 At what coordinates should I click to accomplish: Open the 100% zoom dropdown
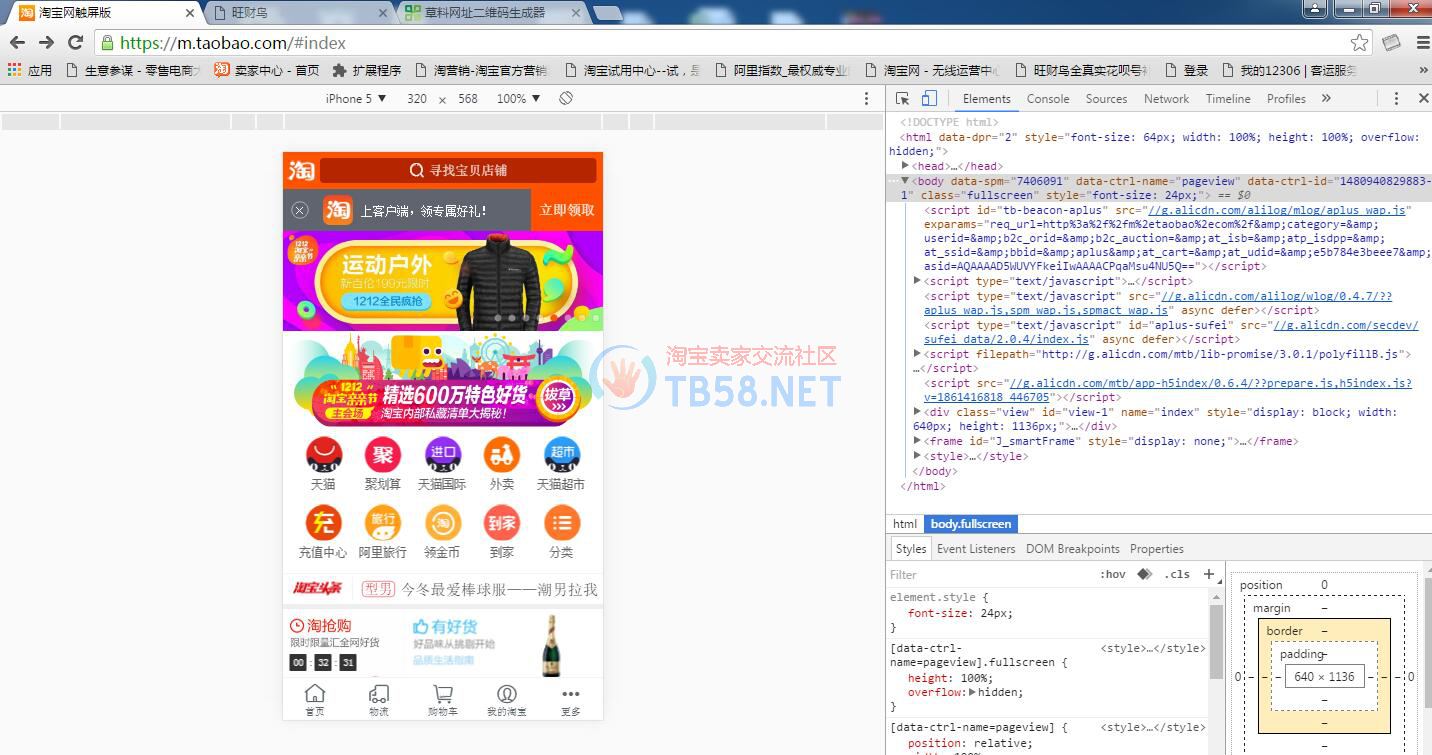pyautogui.click(x=518, y=98)
